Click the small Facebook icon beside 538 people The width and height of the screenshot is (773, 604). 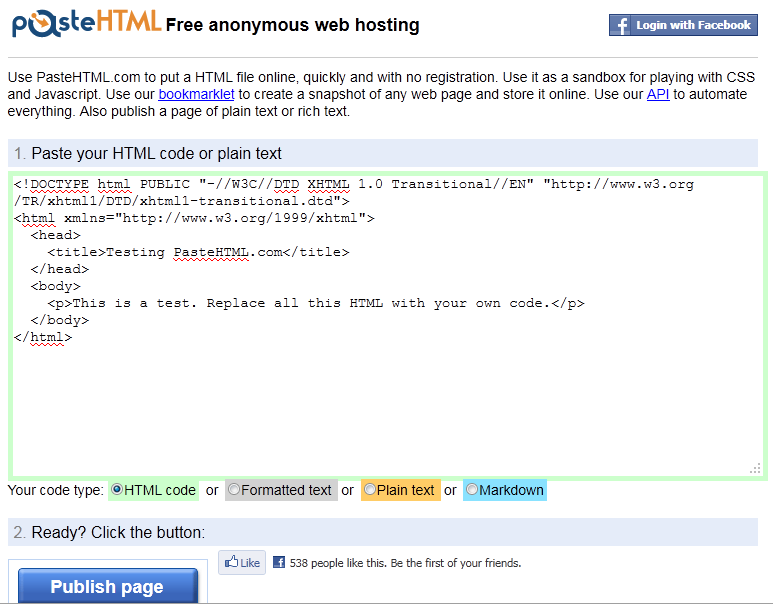[x=279, y=562]
